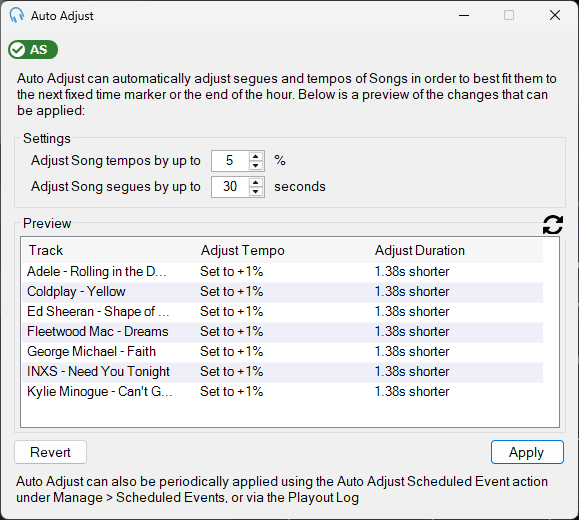Image resolution: width=579 pixels, height=520 pixels.
Task: Select the Ed Sheeran - Shape of ... row
Action: (x=282, y=312)
